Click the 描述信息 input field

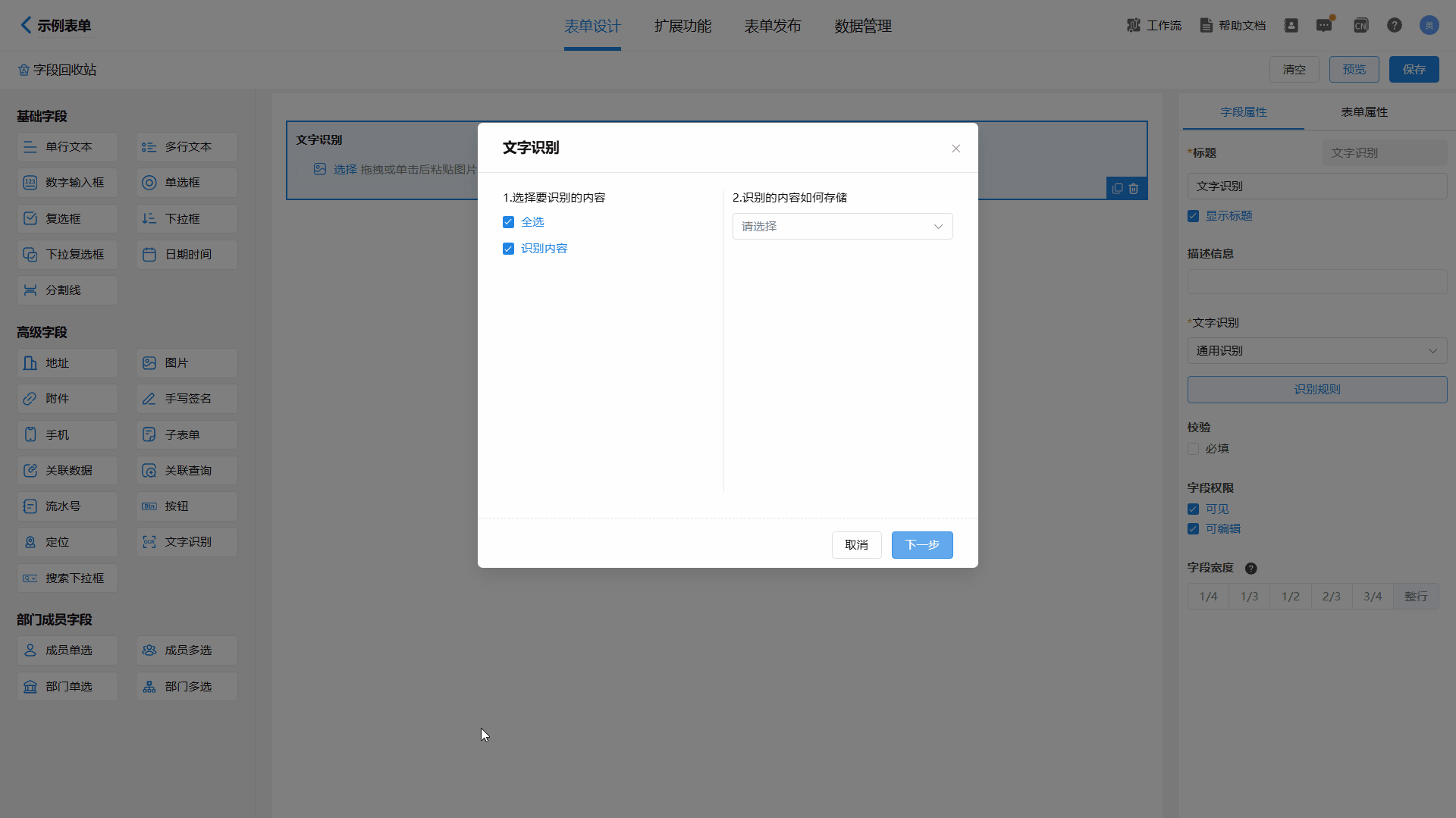(x=1316, y=282)
